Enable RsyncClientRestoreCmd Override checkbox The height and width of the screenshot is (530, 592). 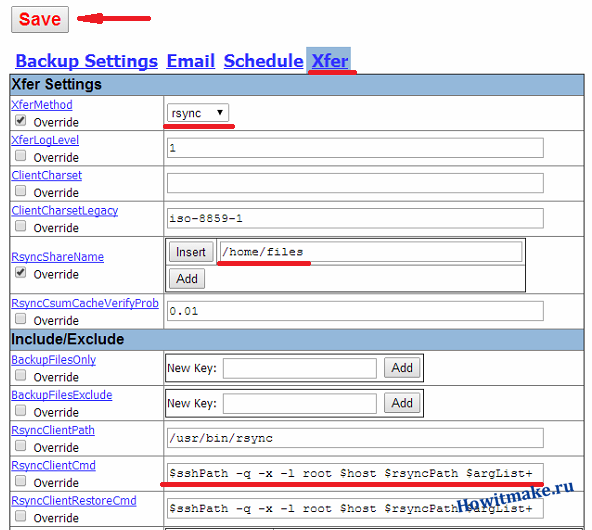(x=20, y=516)
